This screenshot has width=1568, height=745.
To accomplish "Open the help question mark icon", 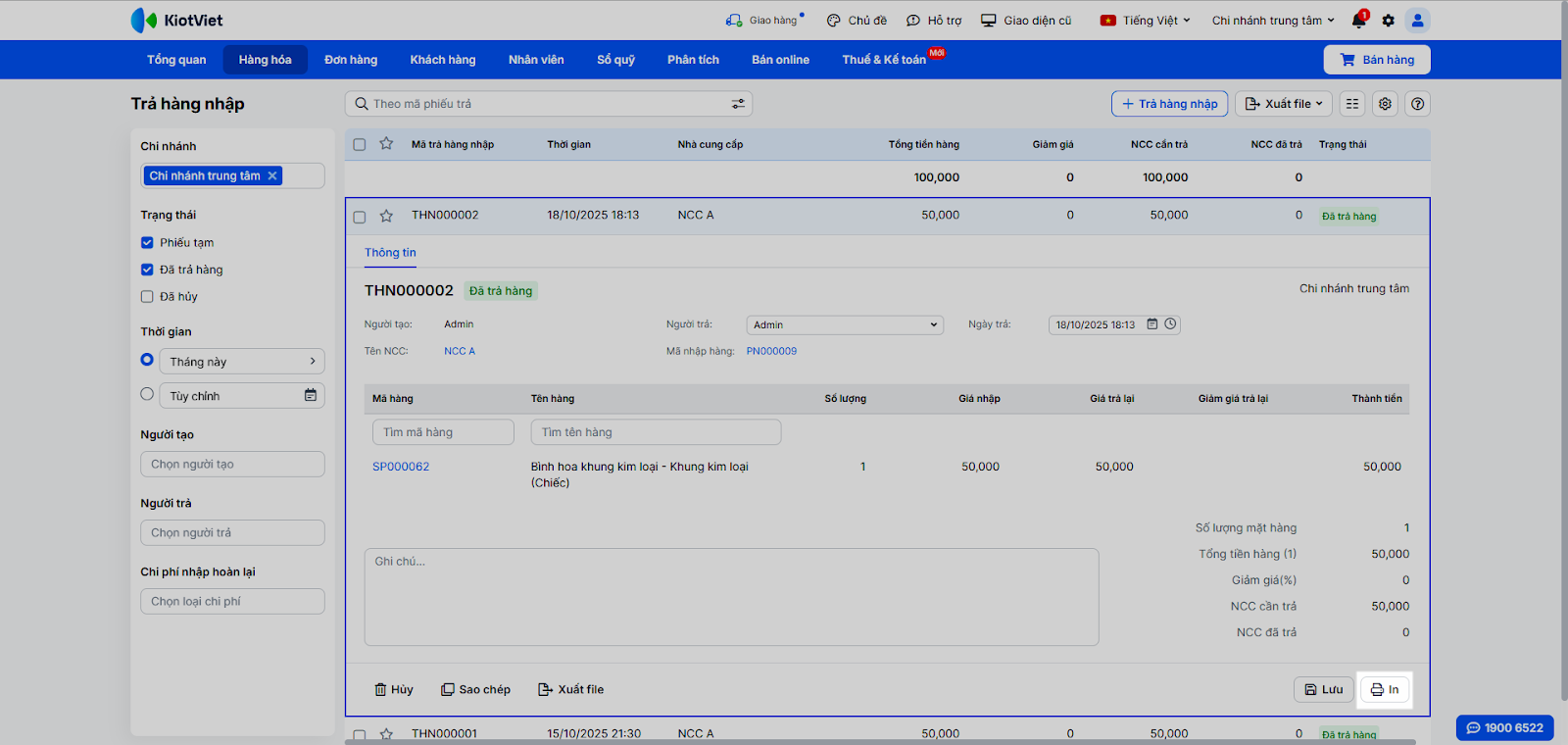I will click(x=1417, y=104).
